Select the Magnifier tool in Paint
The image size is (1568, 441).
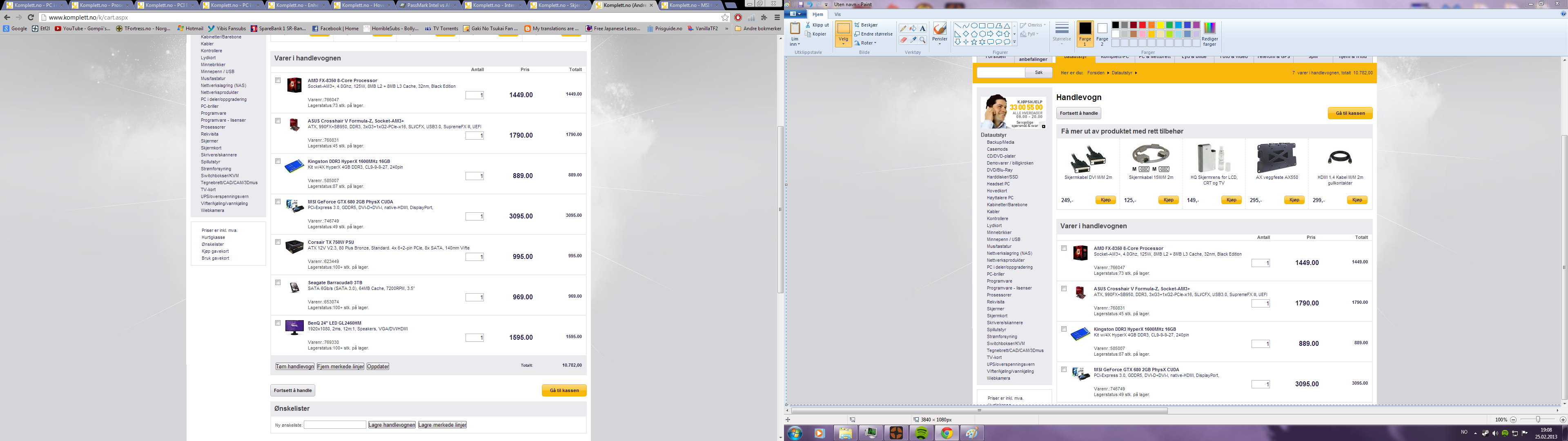coord(923,40)
